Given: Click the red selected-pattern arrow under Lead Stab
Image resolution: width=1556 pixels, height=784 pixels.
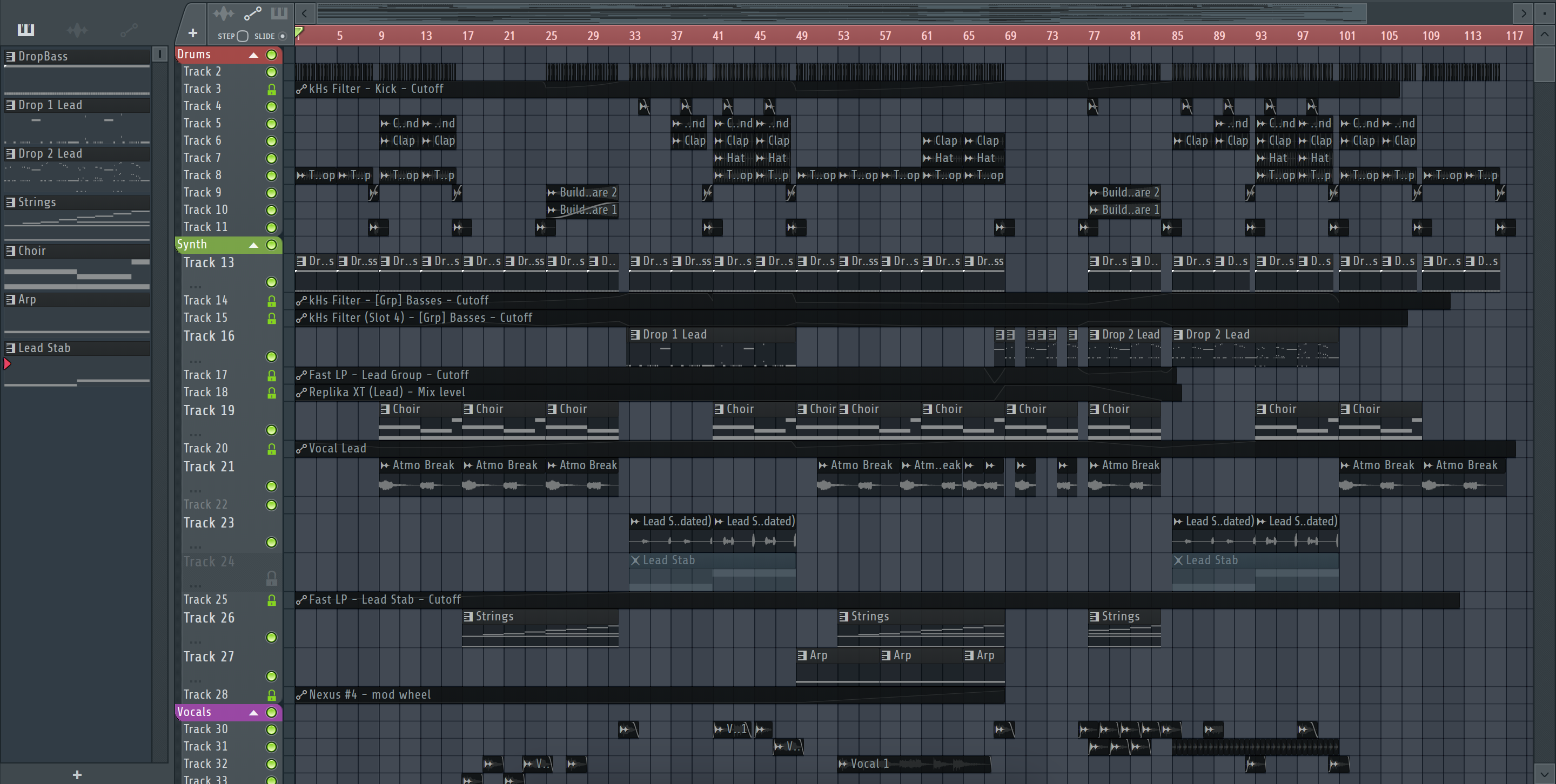Looking at the screenshot, I should tap(7, 364).
